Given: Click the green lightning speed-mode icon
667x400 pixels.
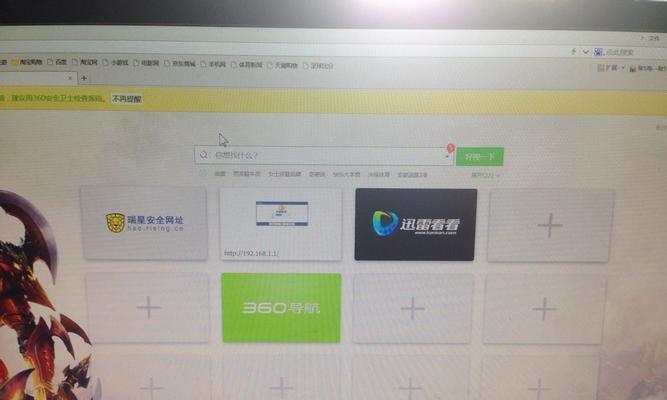Looking at the screenshot, I should pyautogui.click(x=573, y=51).
